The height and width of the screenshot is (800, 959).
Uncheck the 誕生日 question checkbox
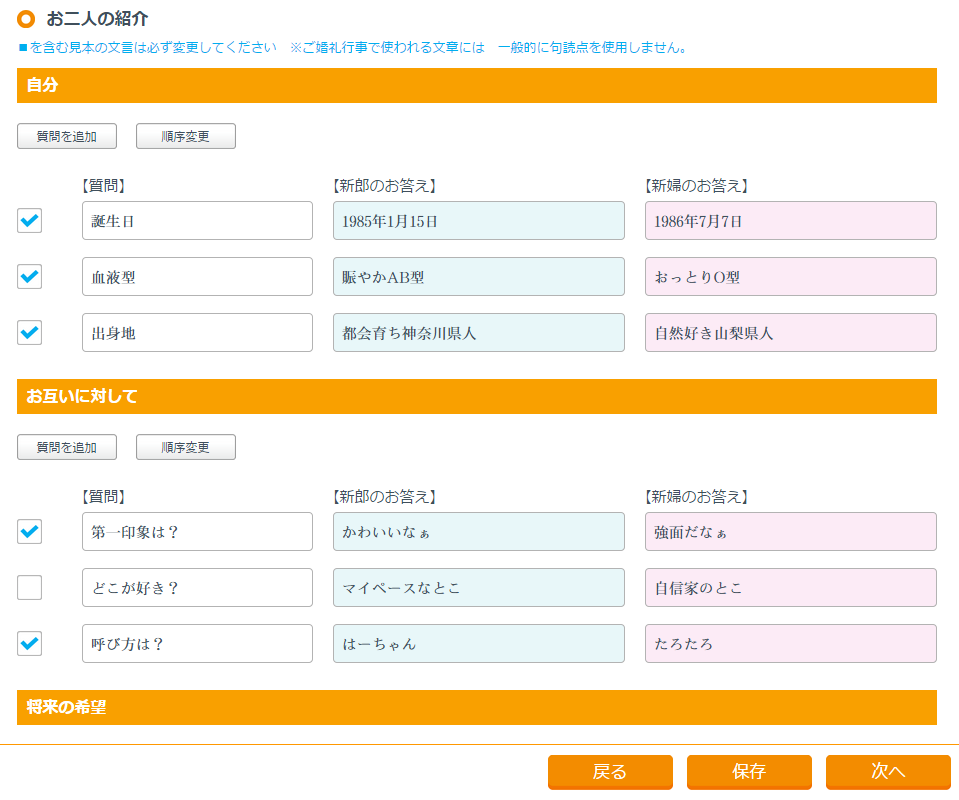(x=30, y=221)
